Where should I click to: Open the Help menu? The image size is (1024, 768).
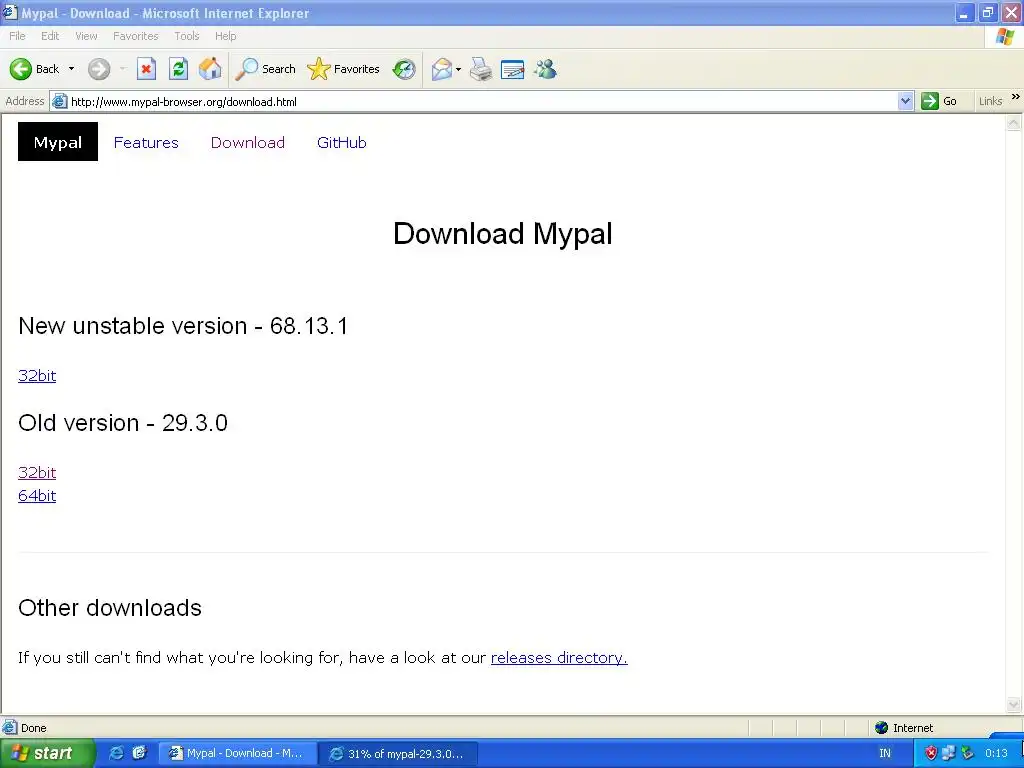pos(225,36)
